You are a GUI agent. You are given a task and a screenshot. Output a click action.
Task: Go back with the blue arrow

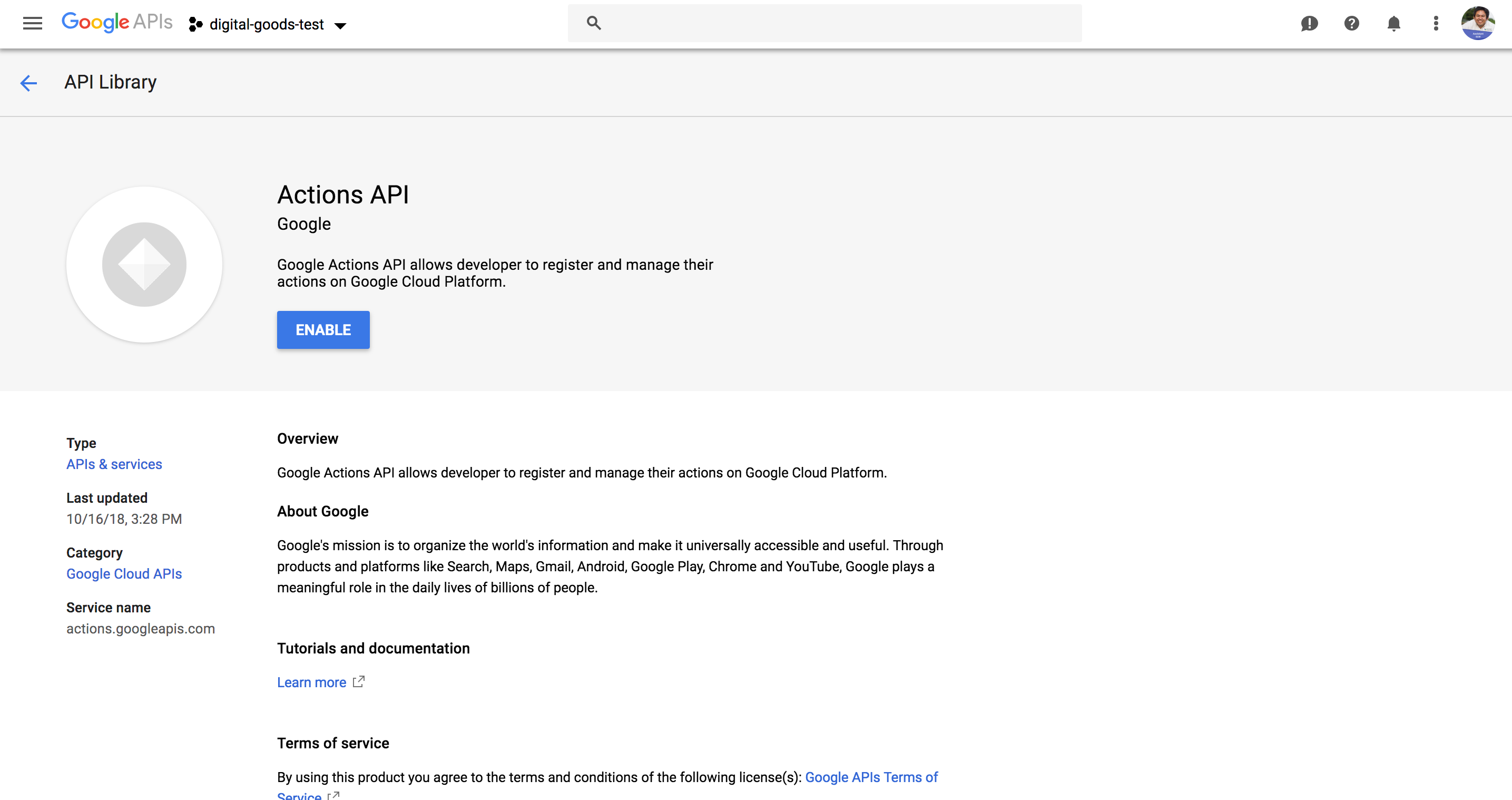point(29,83)
